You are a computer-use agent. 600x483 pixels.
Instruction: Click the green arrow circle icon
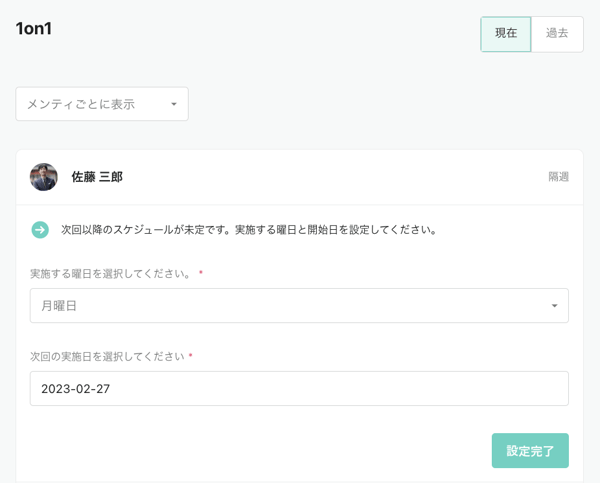tap(40, 230)
